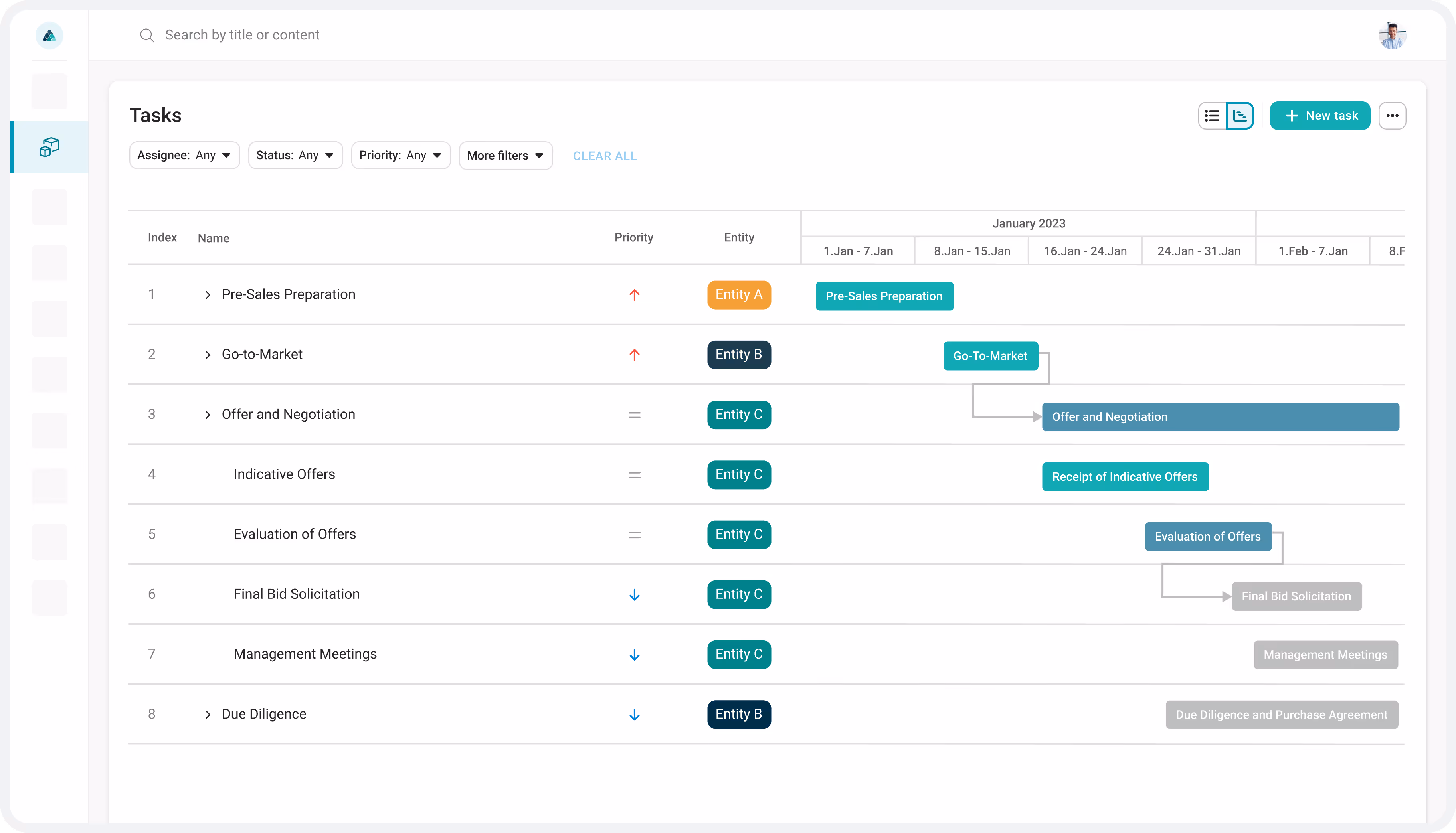Click low priority arrow for Due Diligence
Screen dimensions: 1456x833
pyautogui.click(x=634, y=715)
